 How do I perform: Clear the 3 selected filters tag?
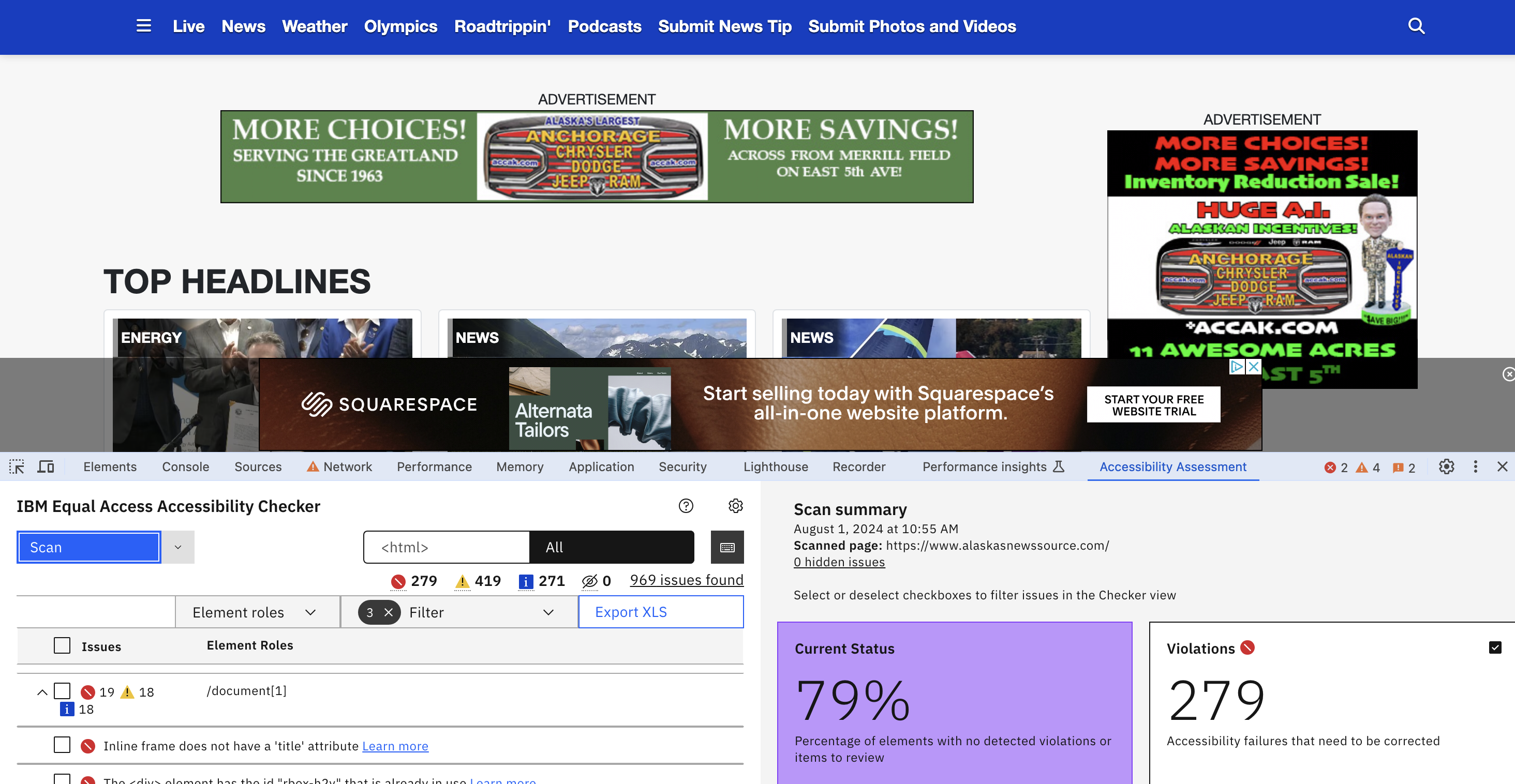click(388, 612)
